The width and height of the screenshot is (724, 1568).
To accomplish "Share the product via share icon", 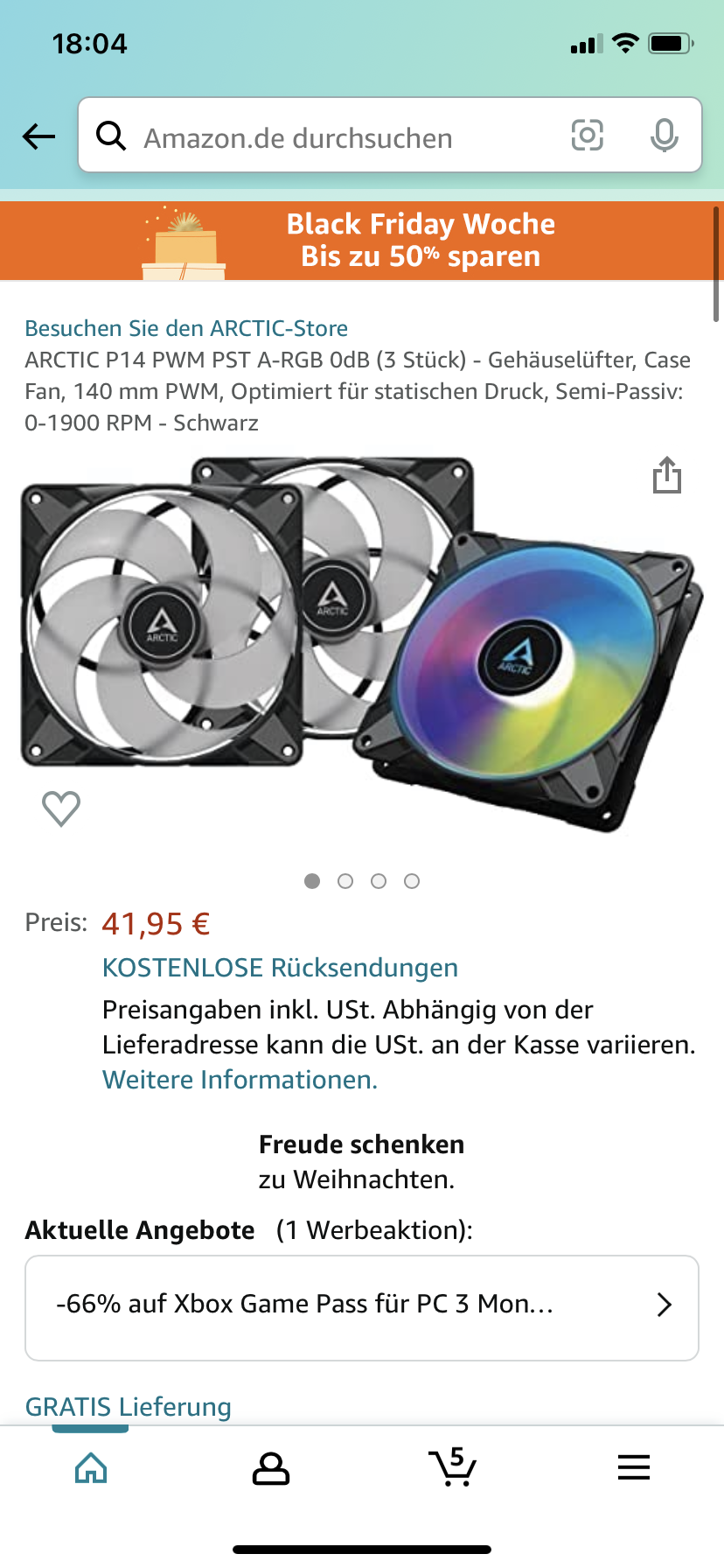I will pyautogui.click(x=667, y=475).
